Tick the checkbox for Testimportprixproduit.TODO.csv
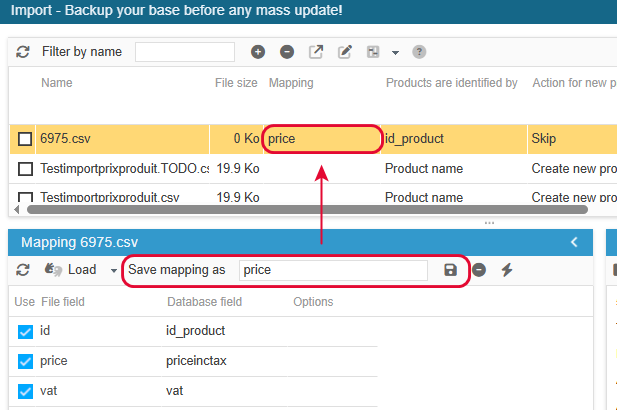Image resolution: width=617 pixels, height=410 pixels. coord(25,169)
